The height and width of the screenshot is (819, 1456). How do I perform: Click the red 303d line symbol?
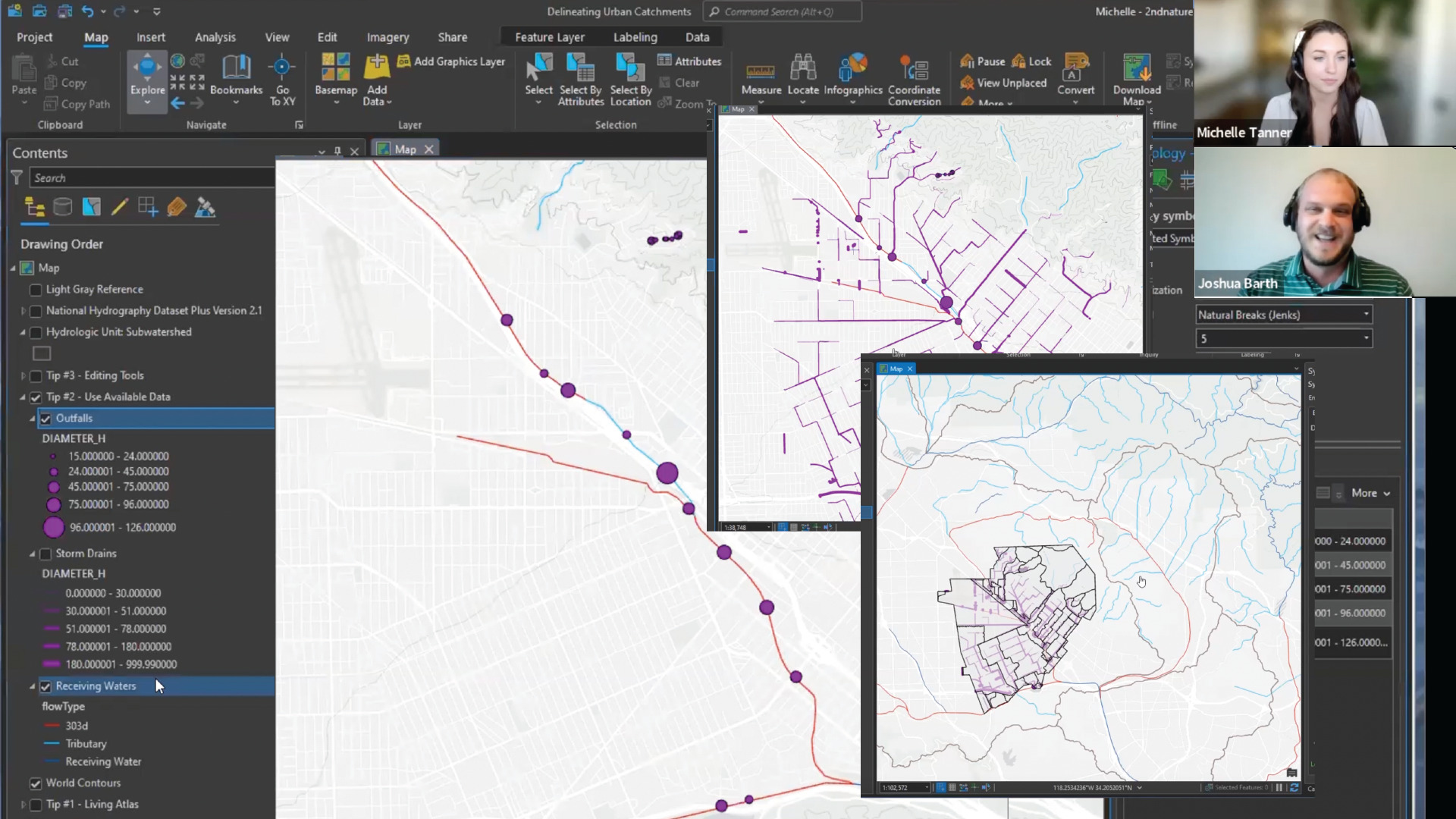(x=52, y=726)
